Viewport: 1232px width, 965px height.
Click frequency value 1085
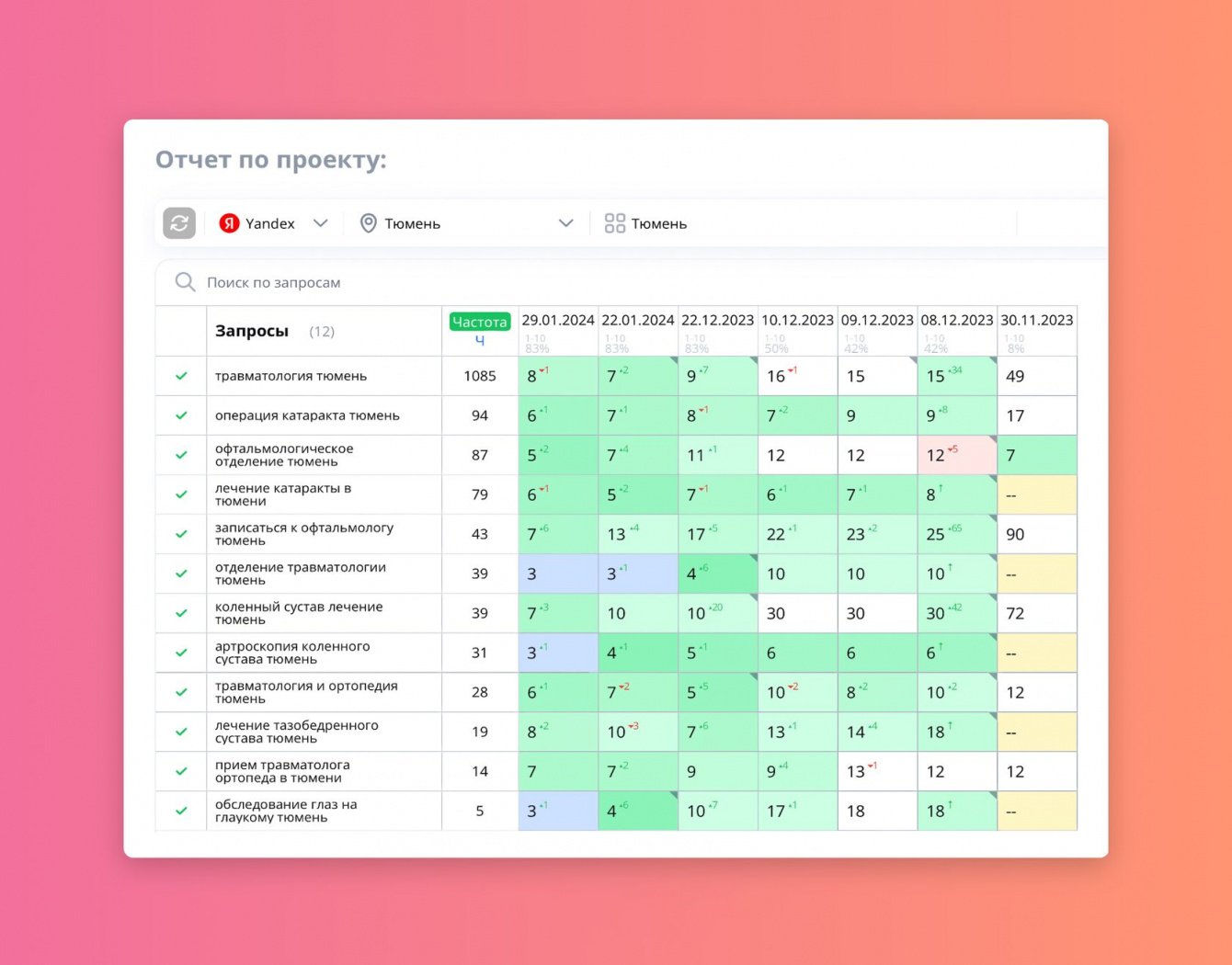pos(480,376)
